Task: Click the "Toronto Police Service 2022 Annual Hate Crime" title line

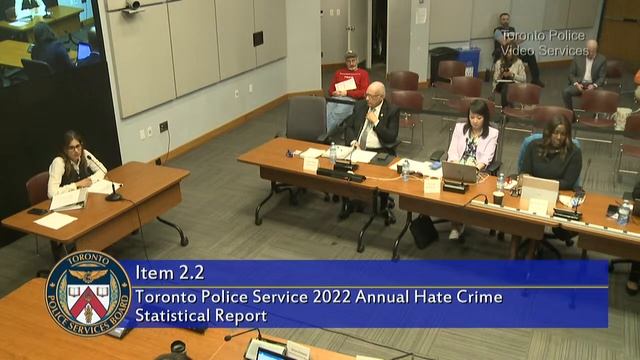Action: (319, 297)
